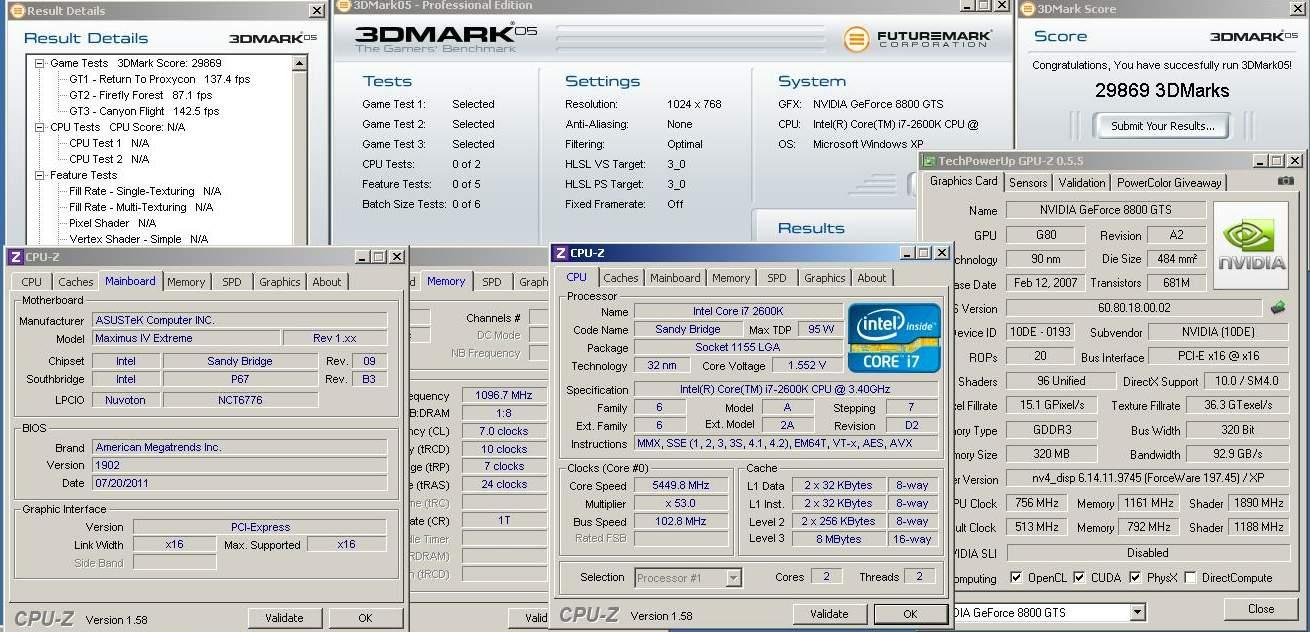The image size is (1310, 632).
Task: Click the Futuremark Corporation logo
Action: click(918, 39)
